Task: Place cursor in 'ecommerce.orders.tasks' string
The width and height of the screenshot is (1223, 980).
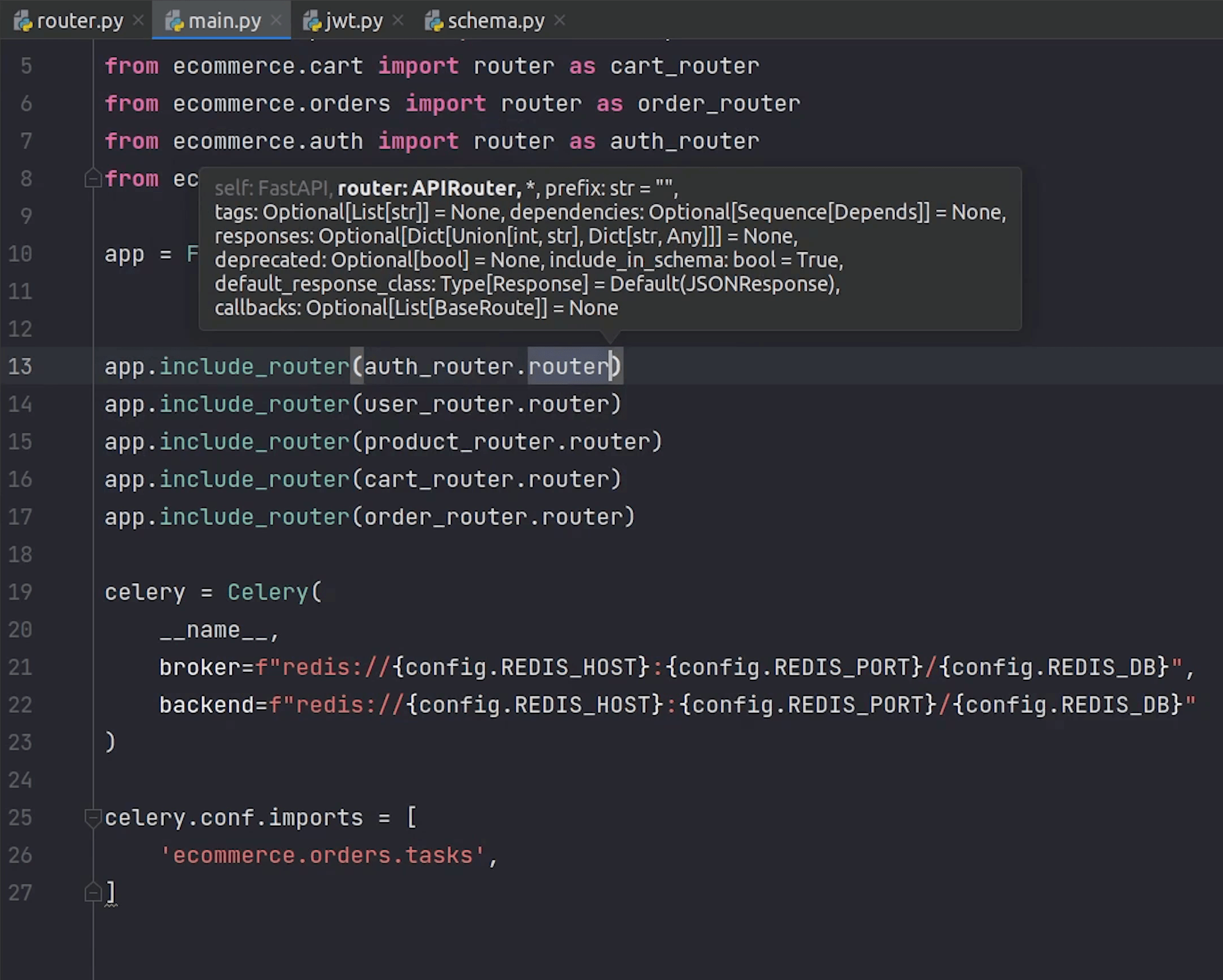Action: point(322,855)
